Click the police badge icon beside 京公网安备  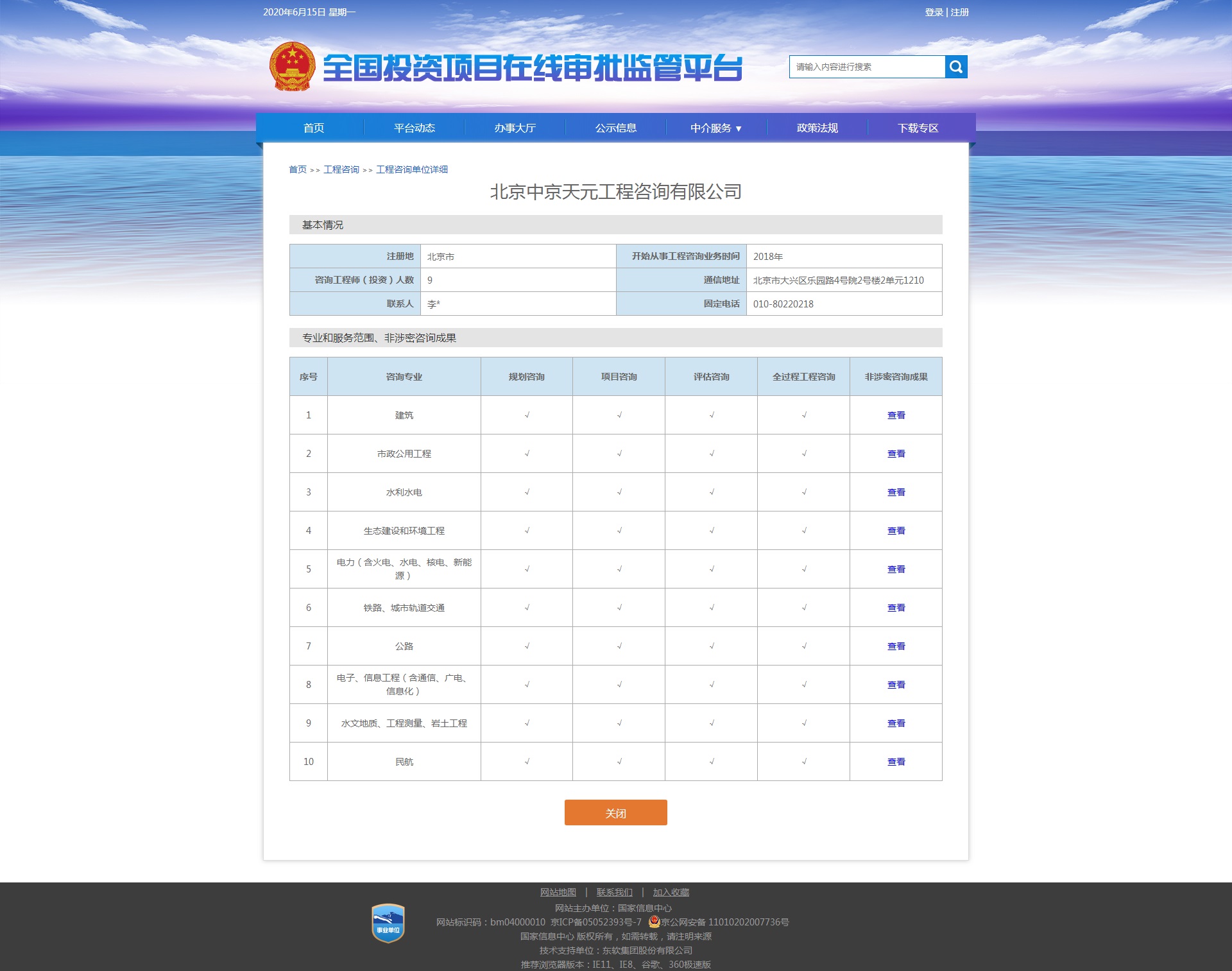[654, 922]
